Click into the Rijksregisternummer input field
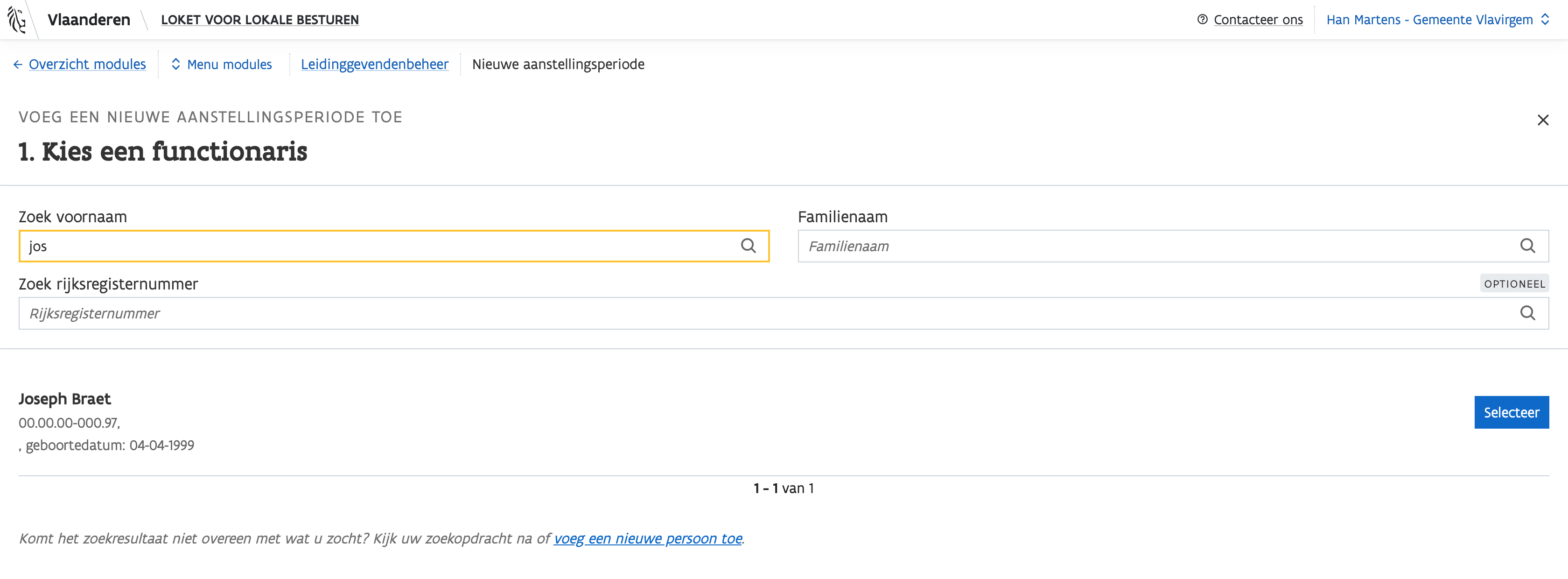The width and height of the screenshot is (1568, 579). click(767, 314)
